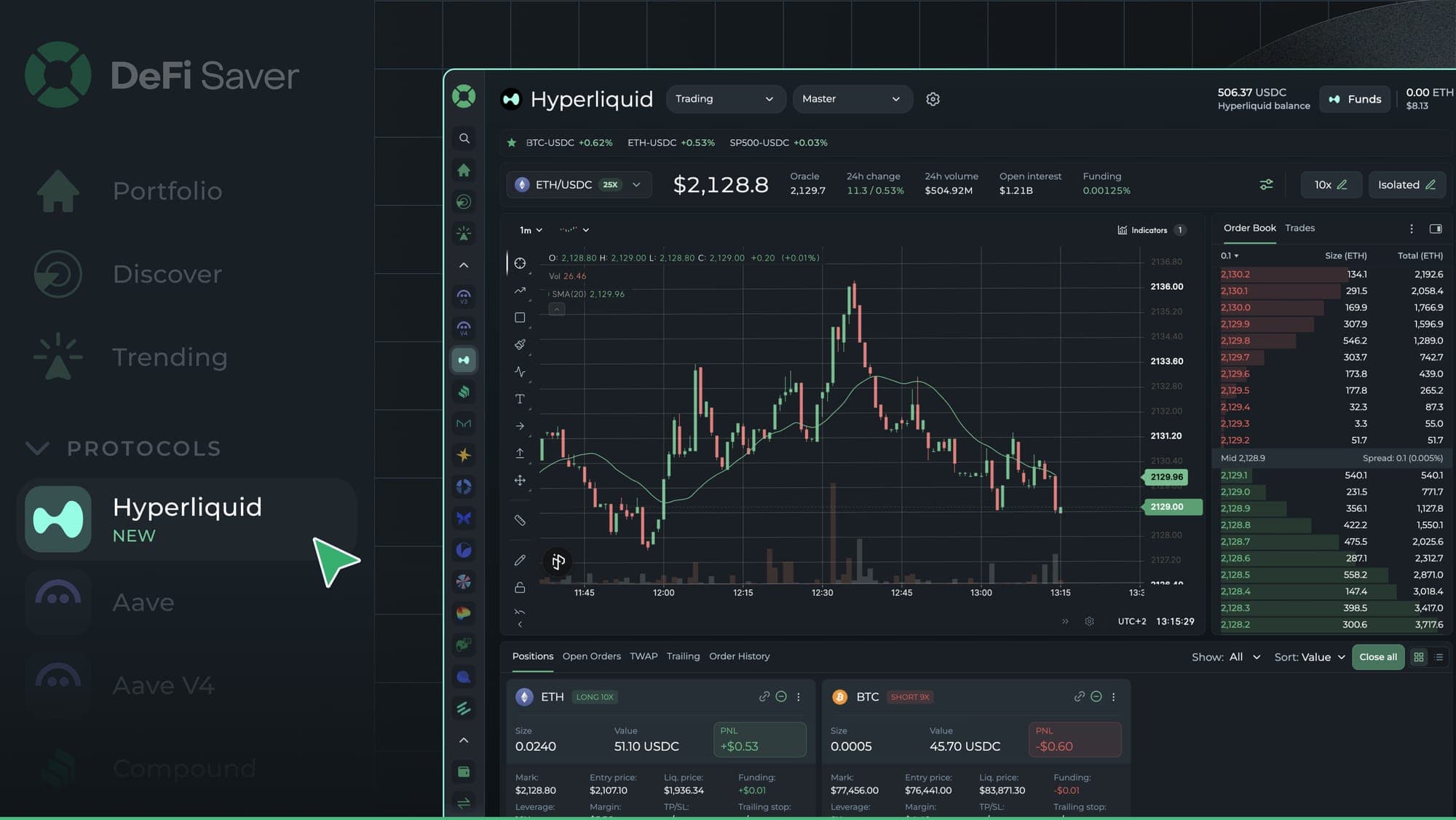Open Discover in the left menu
Screen dimensions: 1456x820
pyautogui.click(x=130, y=274)
